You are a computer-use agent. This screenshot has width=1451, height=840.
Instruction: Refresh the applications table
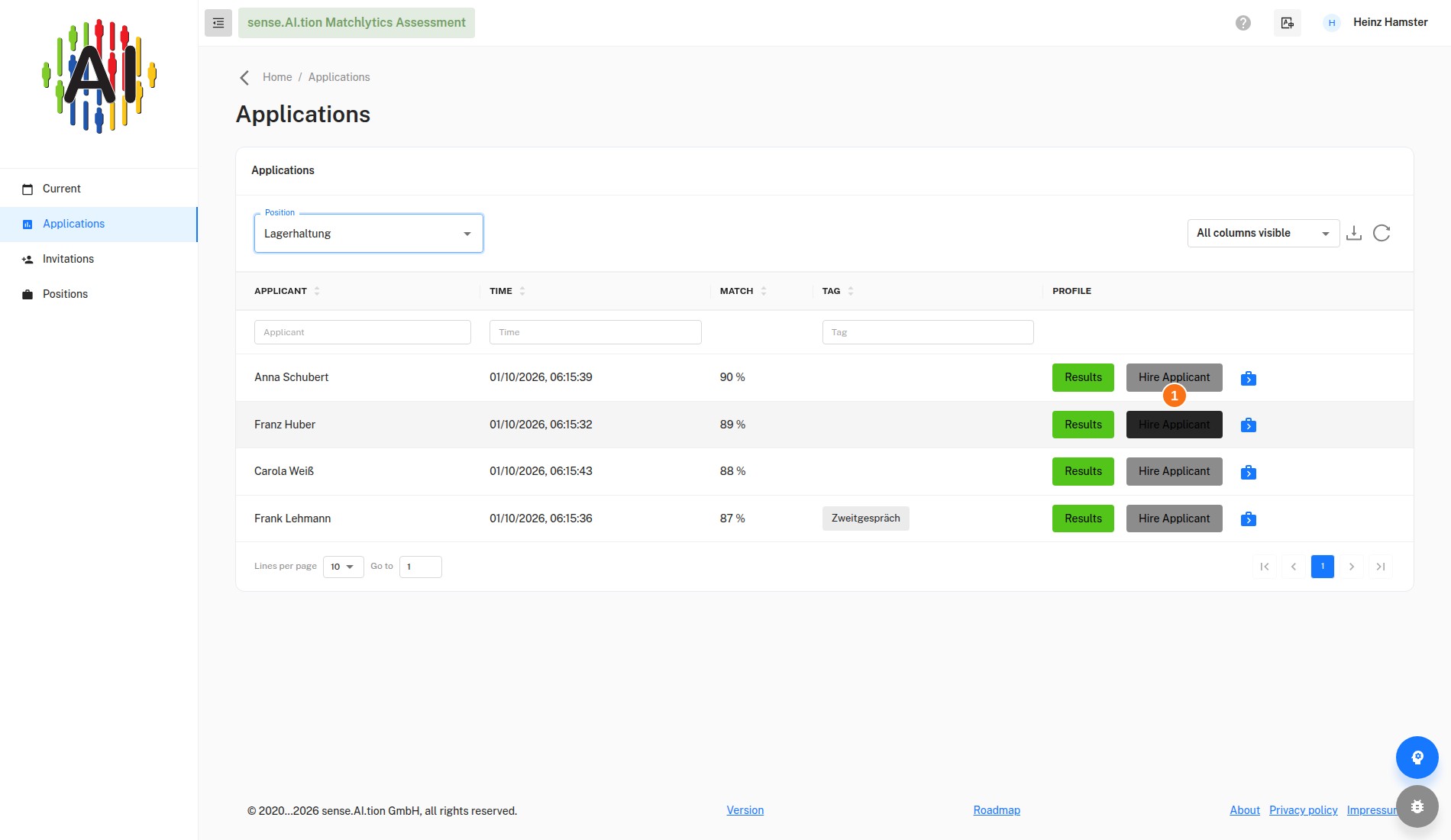pyautogui.click(x=1382, y=233)
